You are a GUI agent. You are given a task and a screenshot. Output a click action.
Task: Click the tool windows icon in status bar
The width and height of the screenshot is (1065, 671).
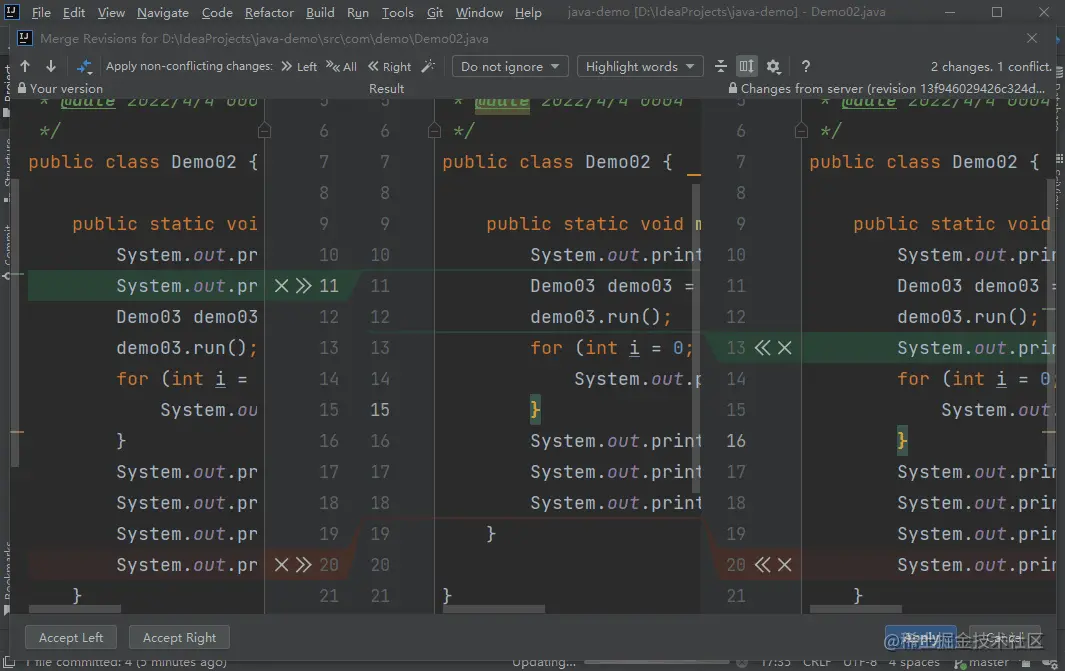(x=9, y=661)
